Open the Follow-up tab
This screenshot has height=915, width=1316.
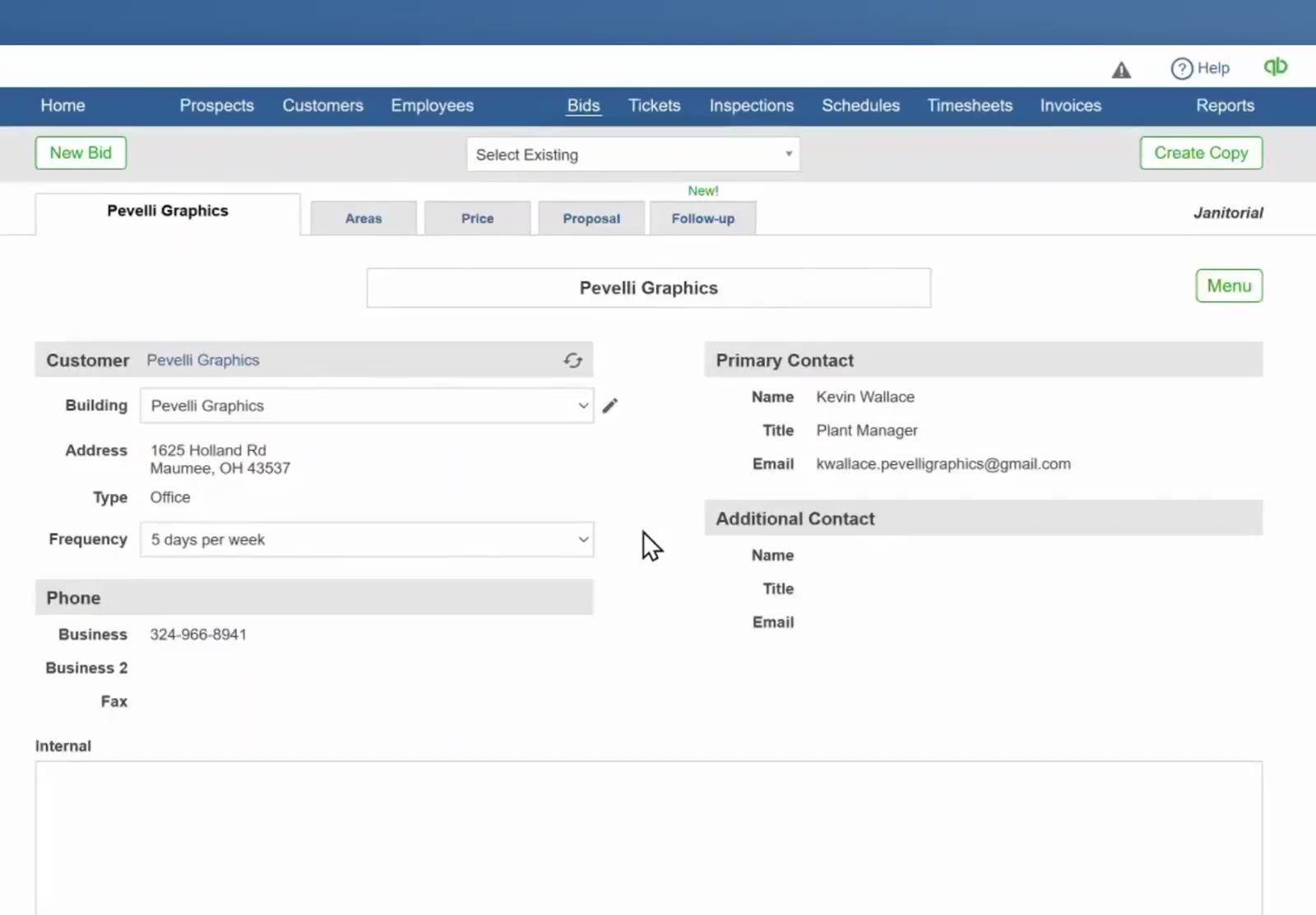pos(703,219)
